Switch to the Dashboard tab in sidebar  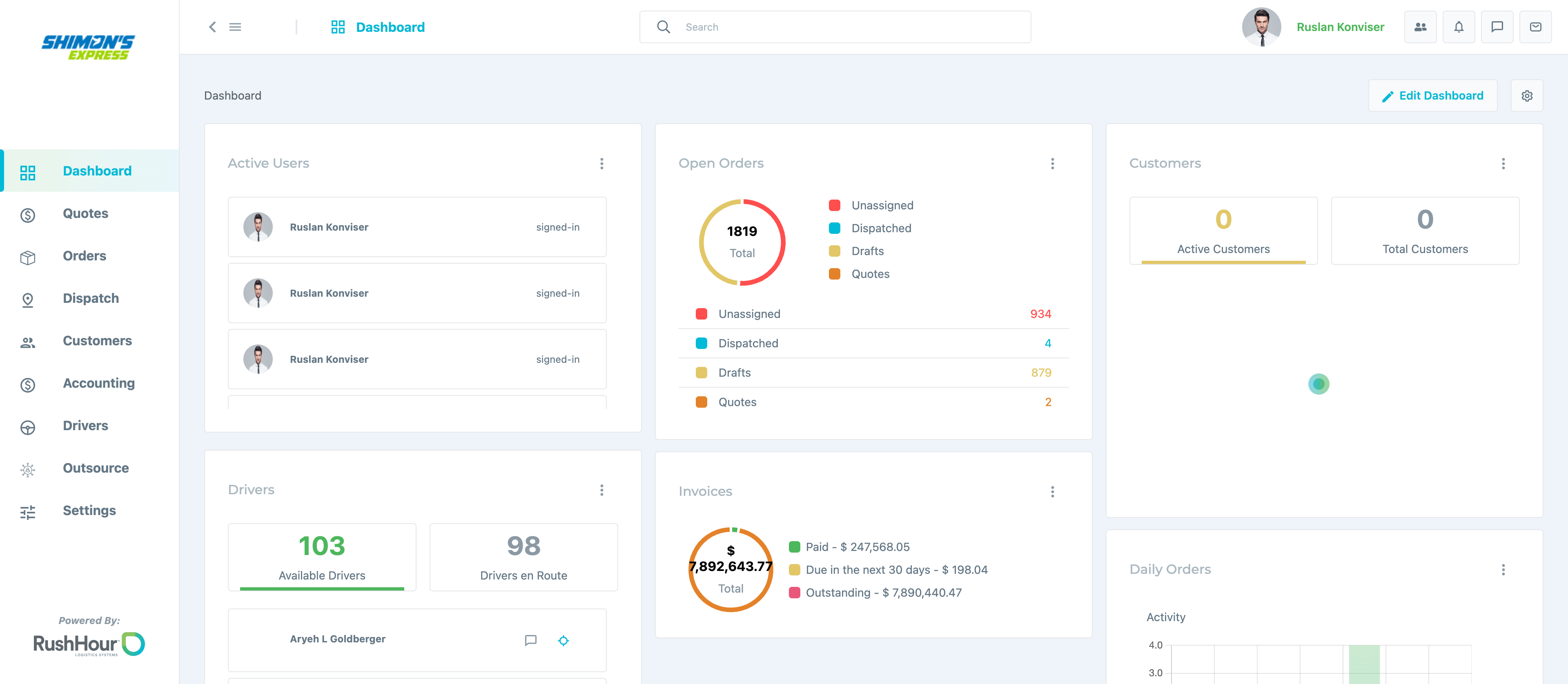coord(97,171)
